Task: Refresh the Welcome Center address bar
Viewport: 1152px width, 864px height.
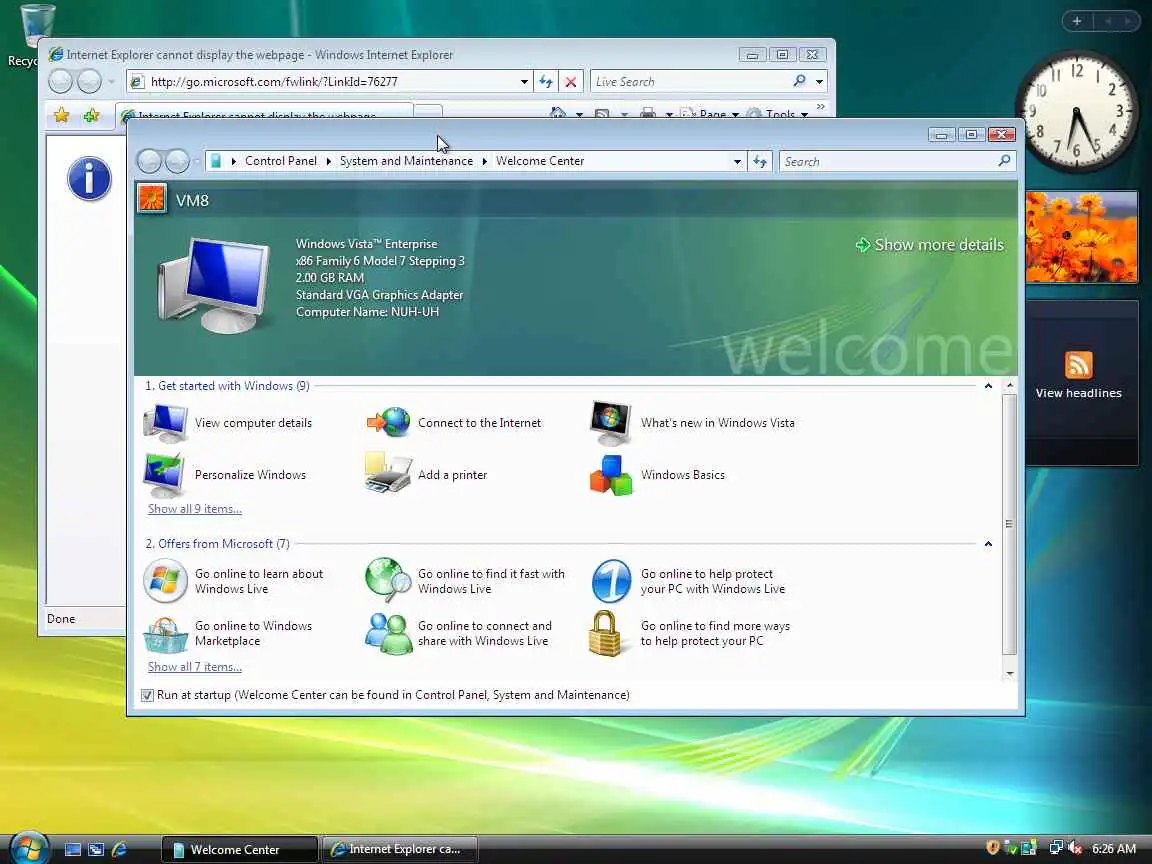Action: (x=760, y=161)
